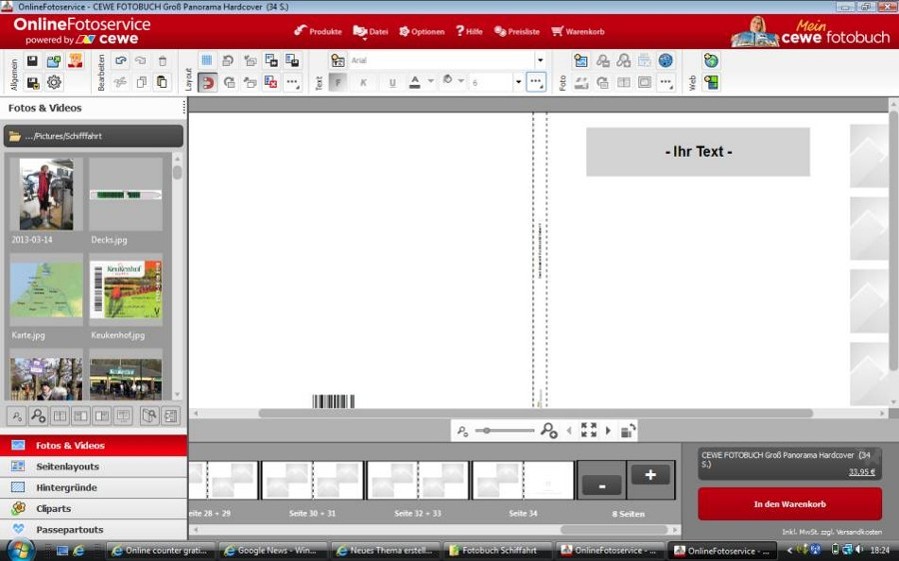Click the Save As floppy icon
The width and height of the screenshot is (899, 561).
click(32, 83)
